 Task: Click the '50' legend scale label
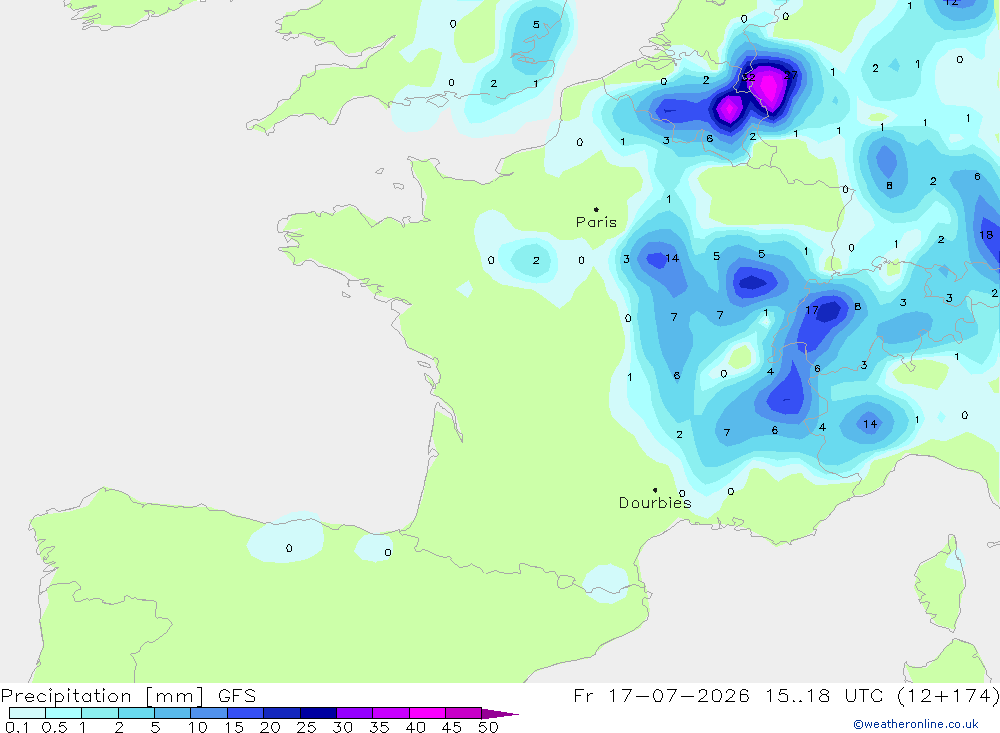488,727
